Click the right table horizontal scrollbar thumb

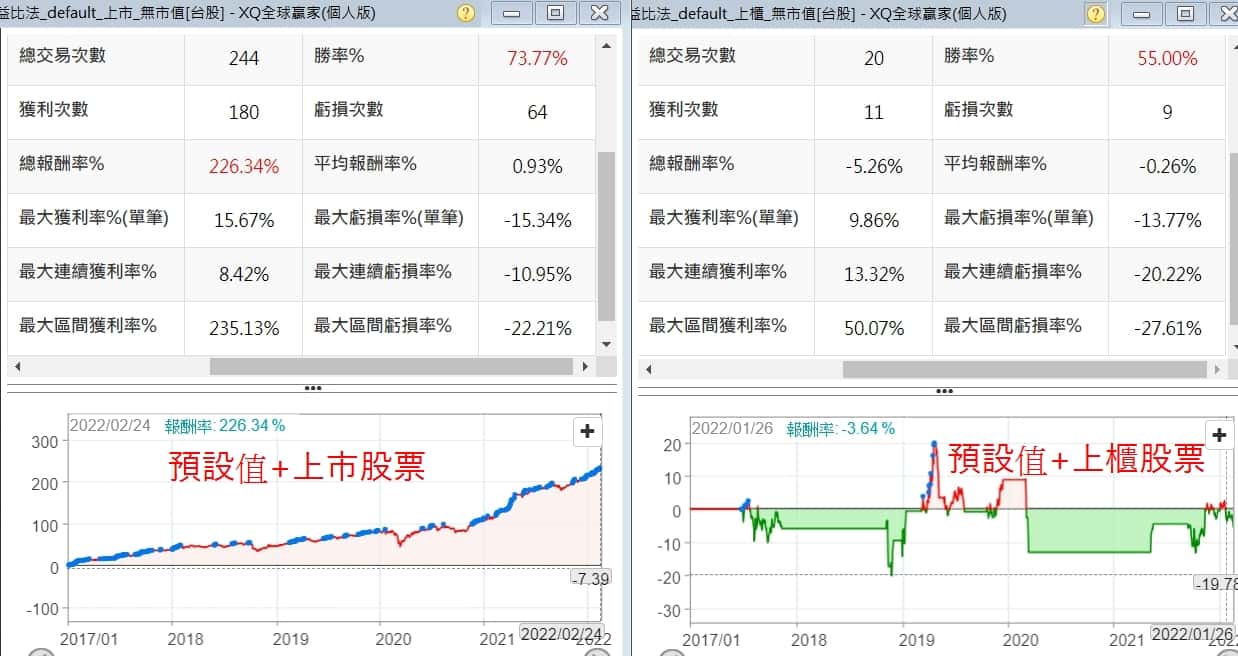[1030, 369]
